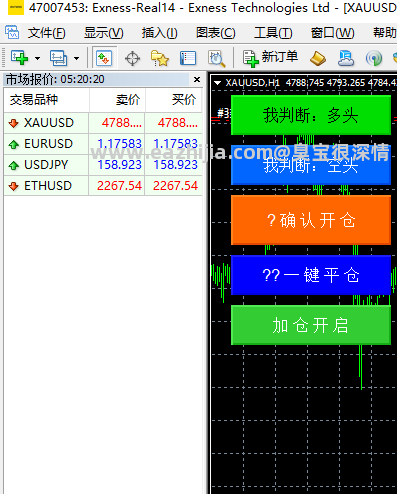Click the green up arrow beside USDJPY
This screenshot has width=397, height=494.
click(14, 165)
